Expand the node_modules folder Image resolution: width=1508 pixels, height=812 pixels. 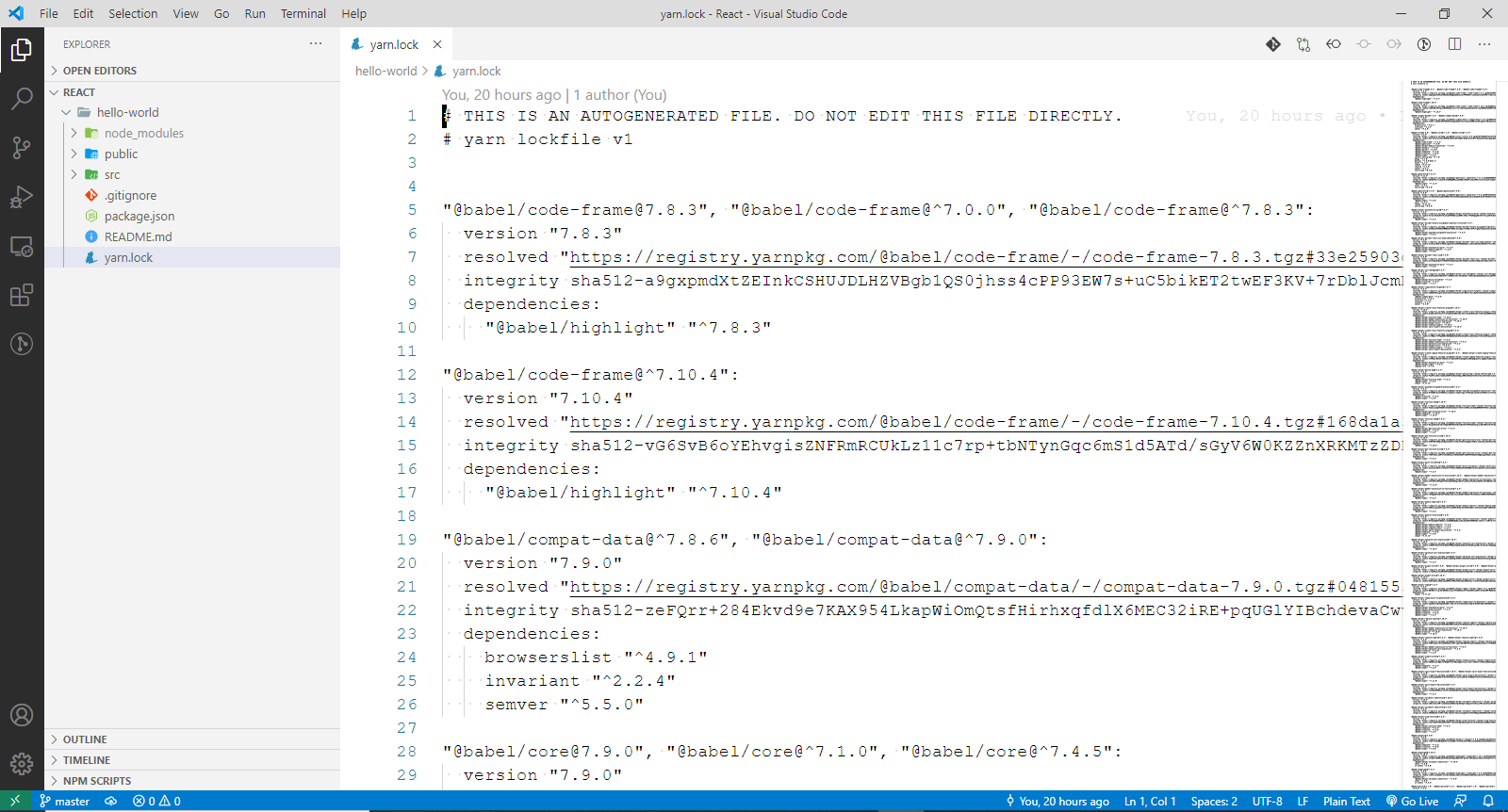point(192,133)
